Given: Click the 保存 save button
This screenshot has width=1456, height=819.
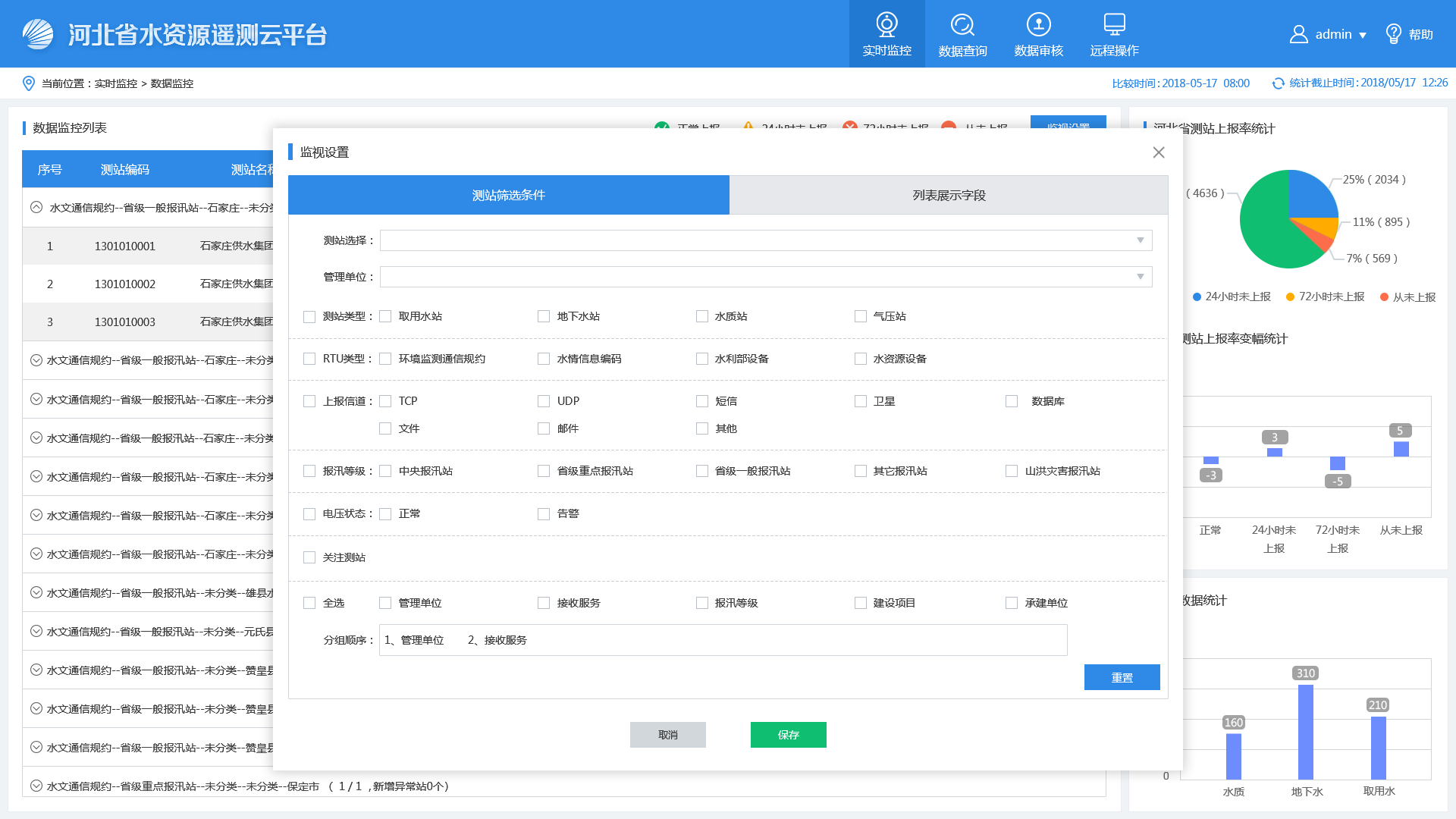Looking at the screenshot, I should pos(789,735).
